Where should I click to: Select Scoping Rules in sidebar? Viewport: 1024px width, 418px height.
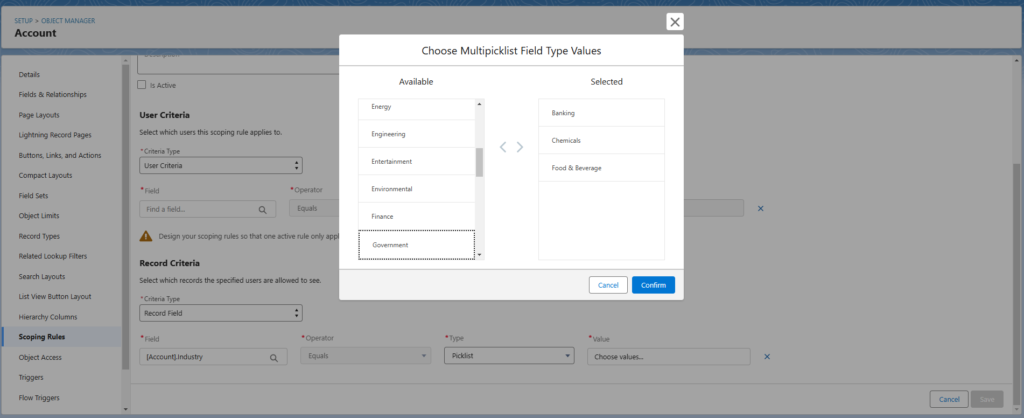tap(42, 337)
